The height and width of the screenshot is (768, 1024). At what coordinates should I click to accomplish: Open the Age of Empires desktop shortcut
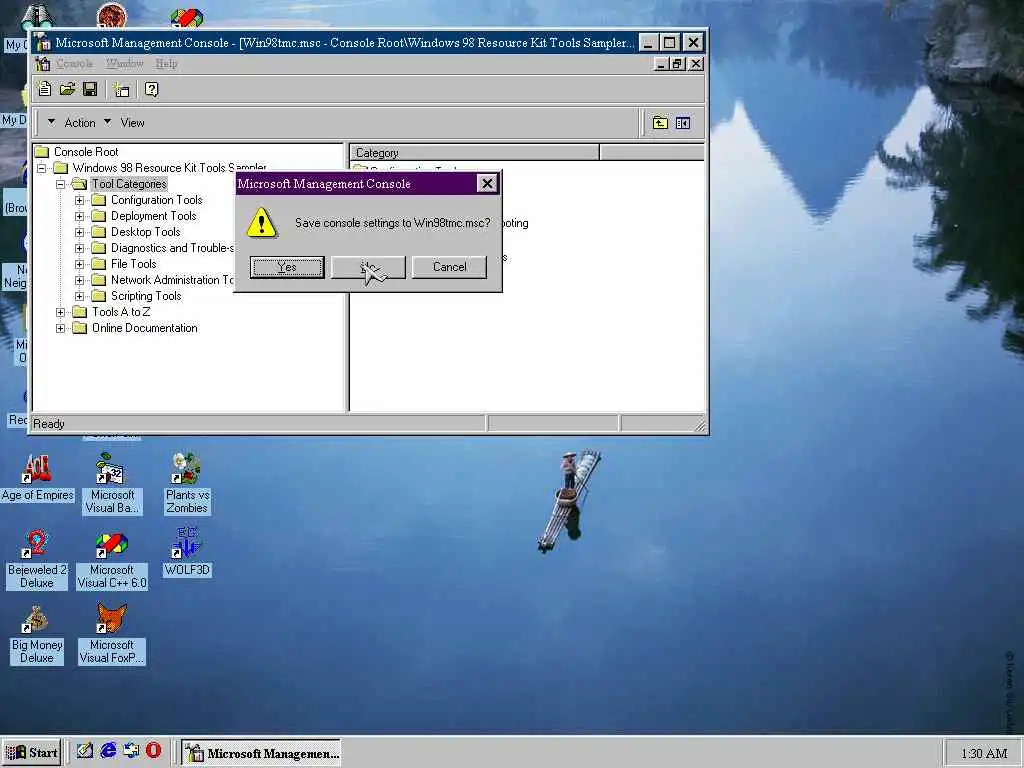point(37,477)
